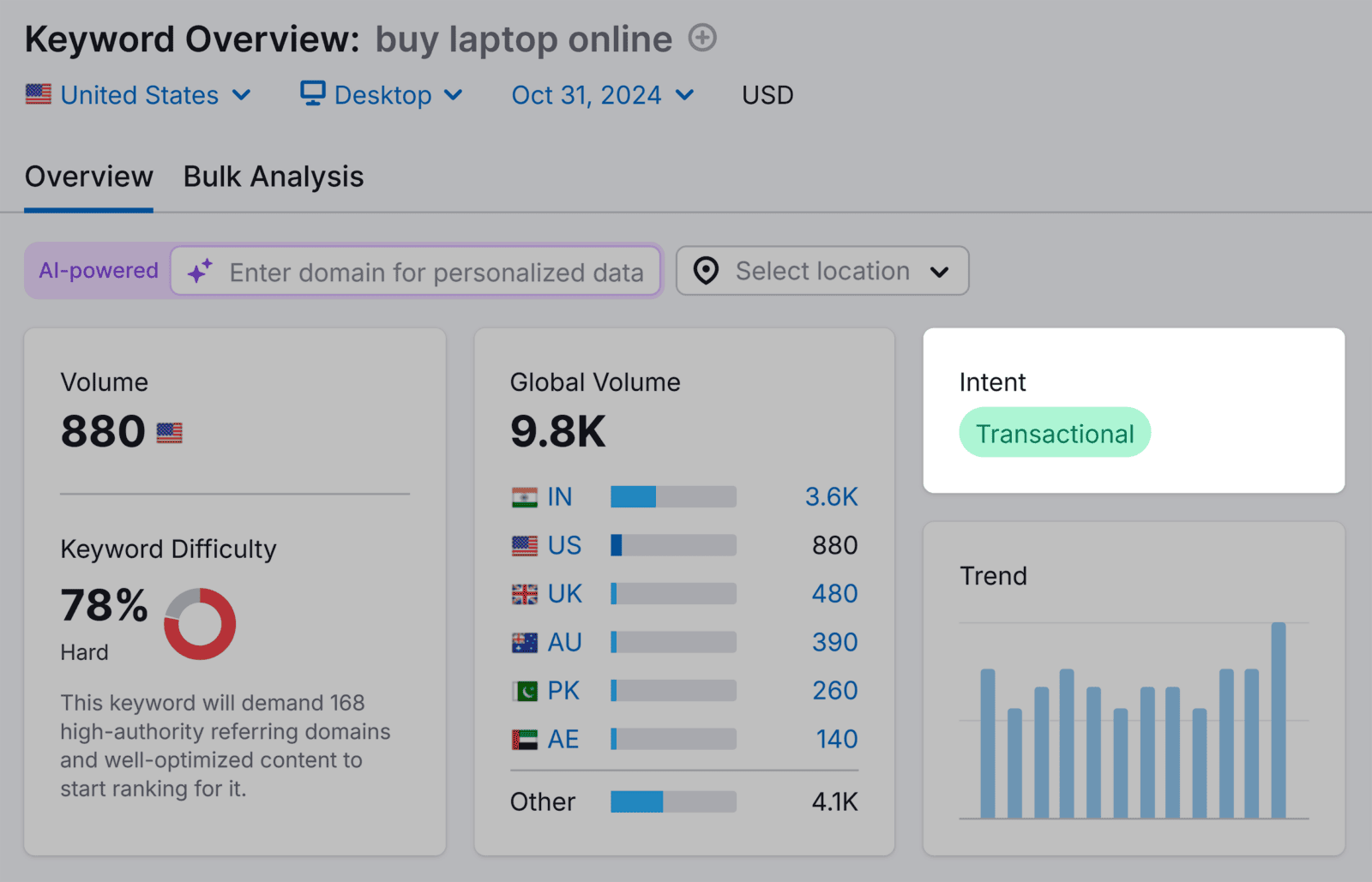Click the Australia flag beside AU
Screen dimensions: 1372x882
click(526, 642)
